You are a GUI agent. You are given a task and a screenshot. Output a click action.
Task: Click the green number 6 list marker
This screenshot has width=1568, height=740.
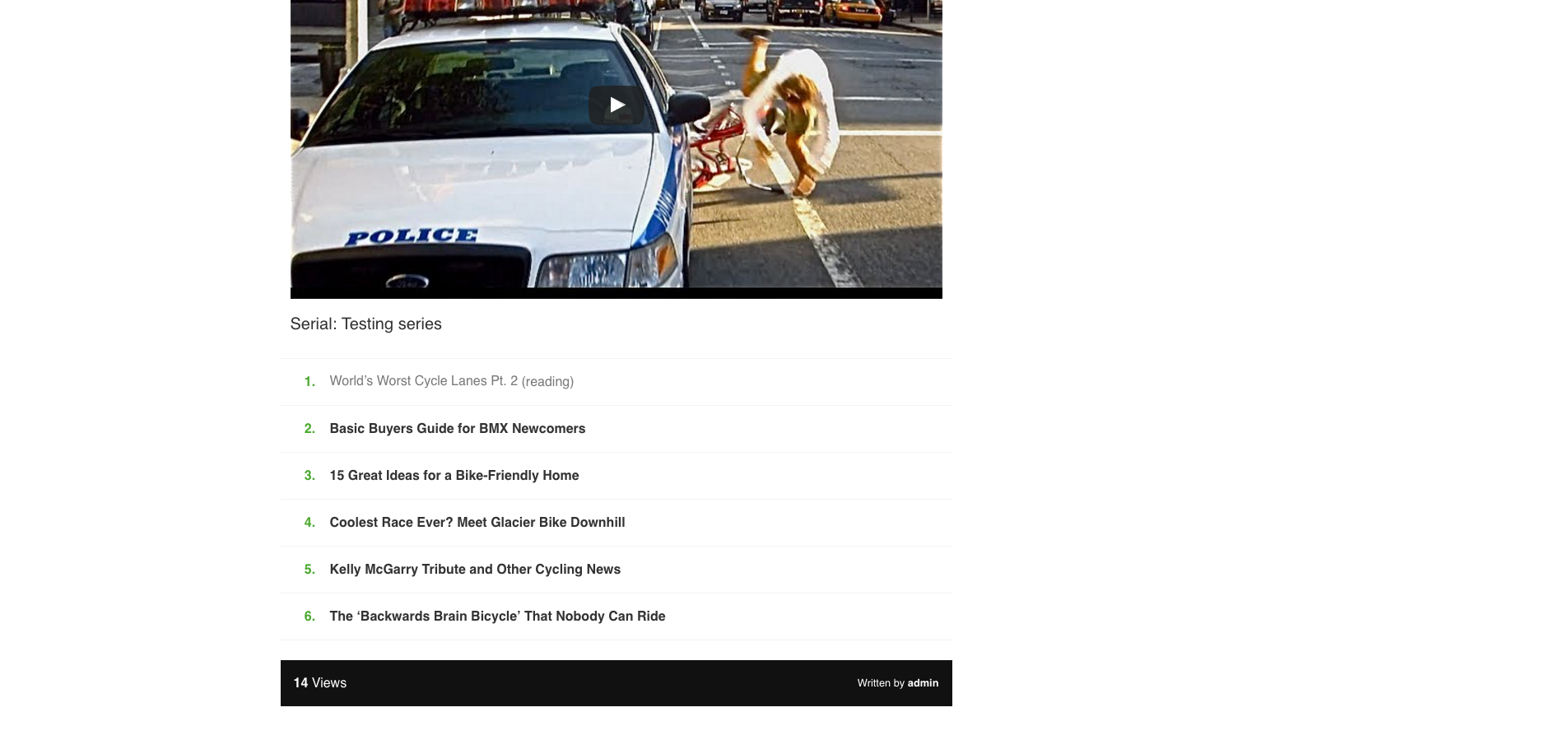(309, 617)
